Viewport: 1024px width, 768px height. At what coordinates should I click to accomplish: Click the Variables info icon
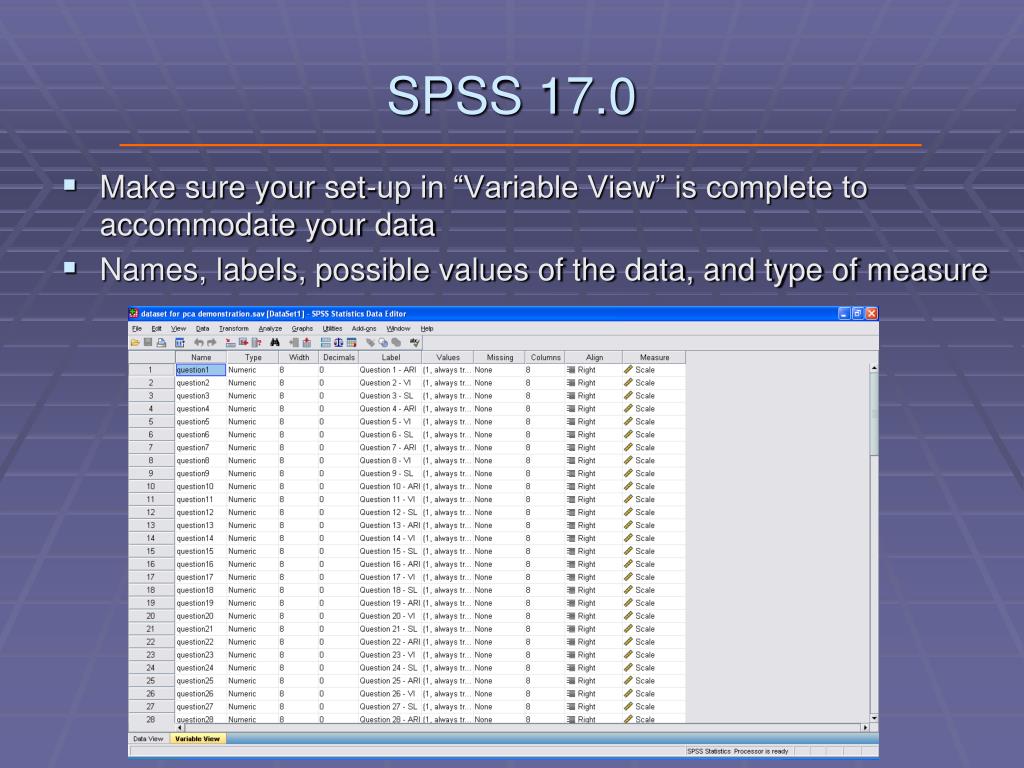(257, 342)
